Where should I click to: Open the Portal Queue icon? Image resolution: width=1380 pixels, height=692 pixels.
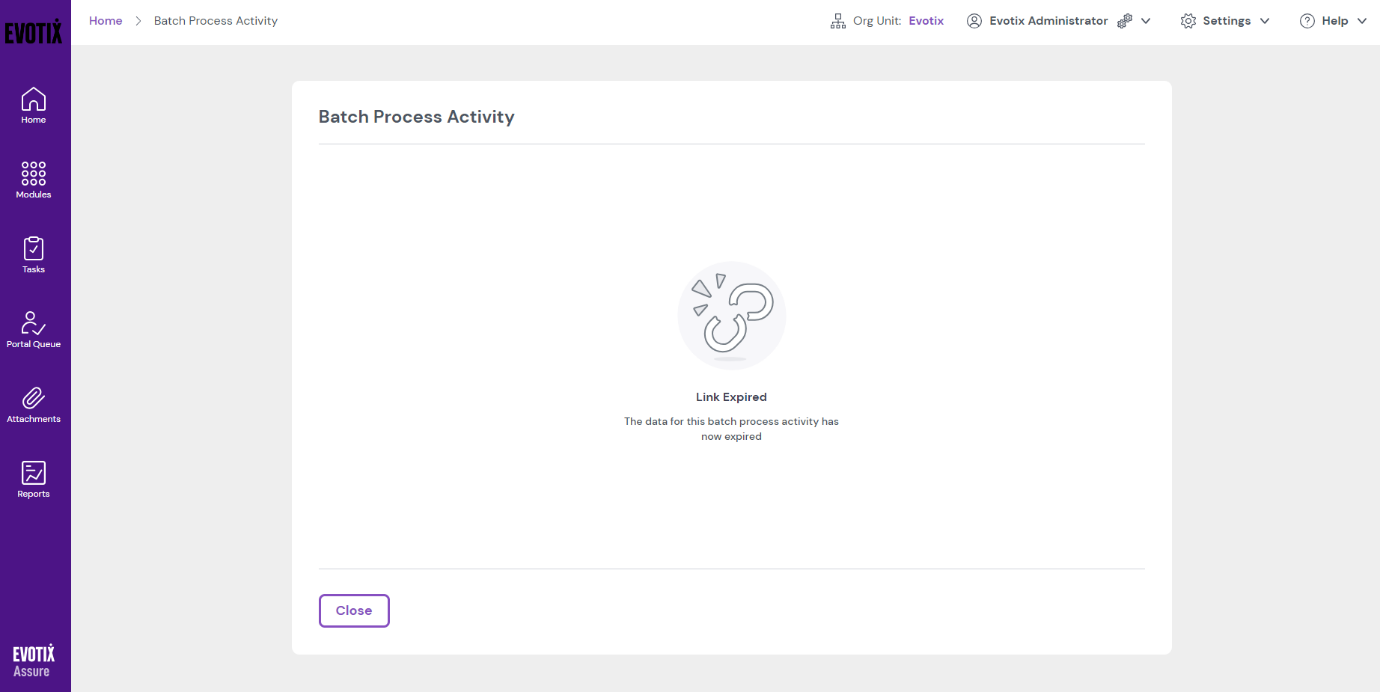pyautogui.click(x=33, y=323)
